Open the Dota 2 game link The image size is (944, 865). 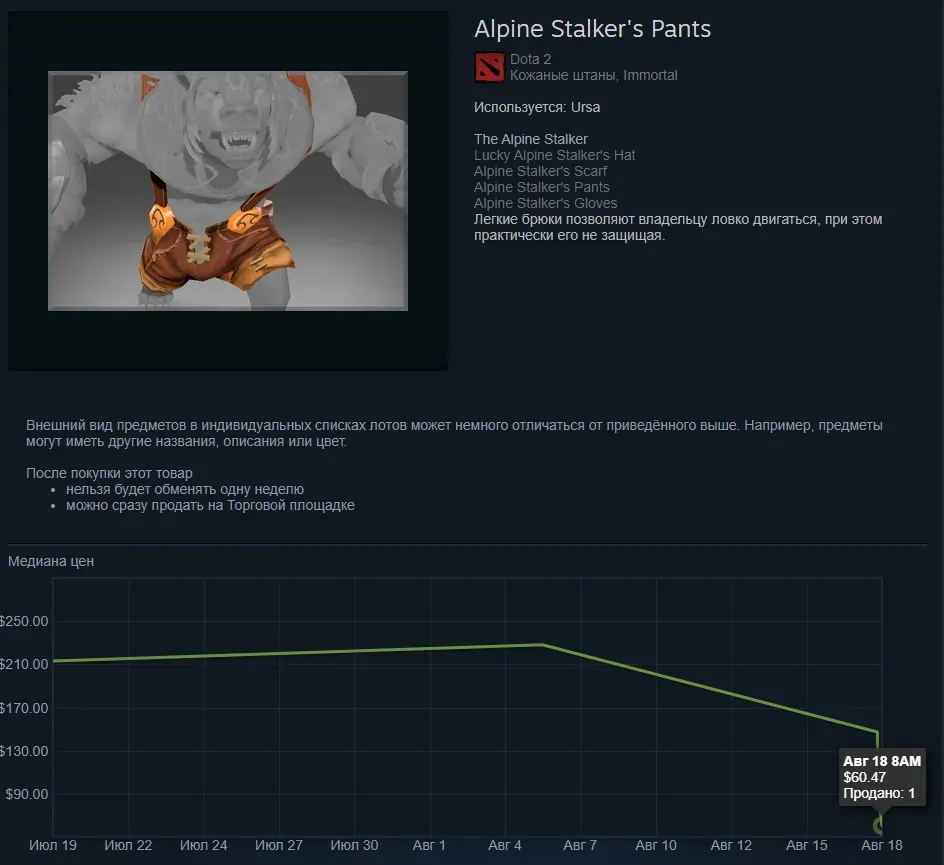pyautogui.click(x=530, y=59)
